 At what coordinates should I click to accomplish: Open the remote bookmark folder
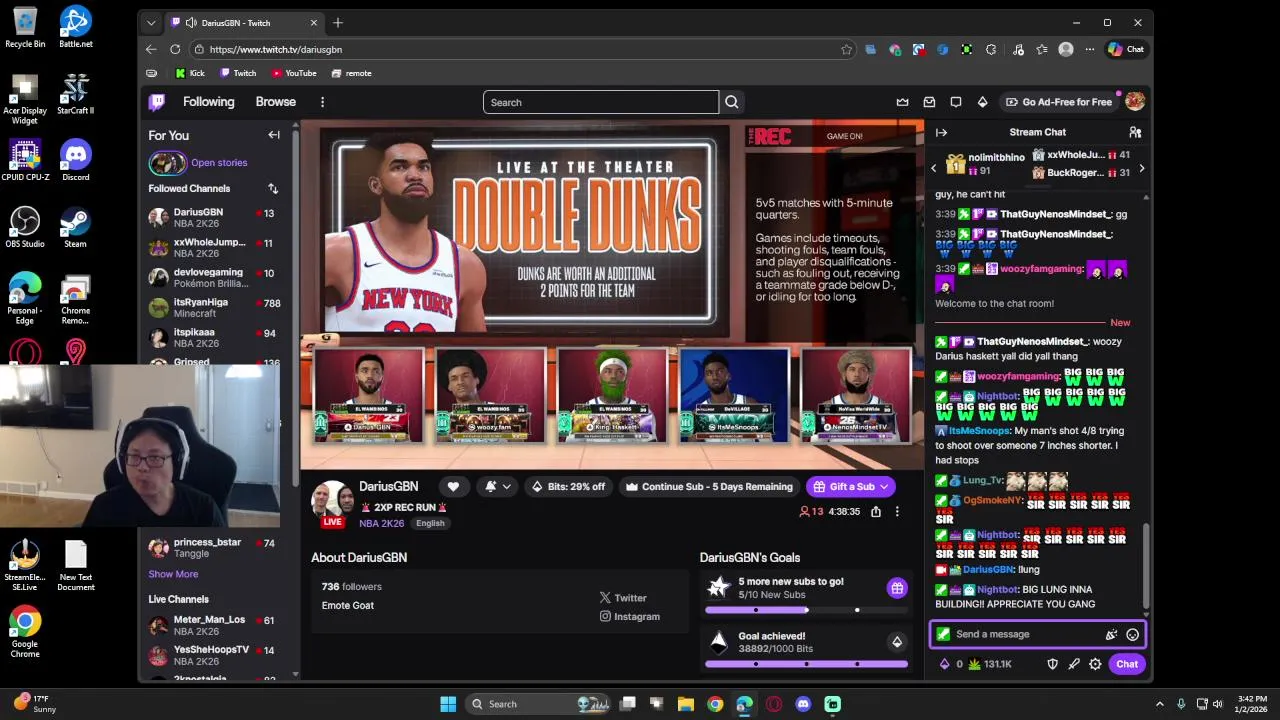[x=351, y=73]
